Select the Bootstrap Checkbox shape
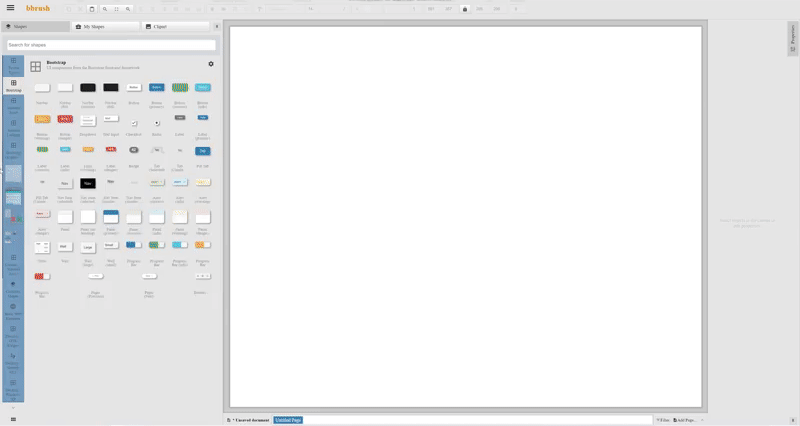Image resolution: width=800 pixels, height=426 pixels. point(134,124)
